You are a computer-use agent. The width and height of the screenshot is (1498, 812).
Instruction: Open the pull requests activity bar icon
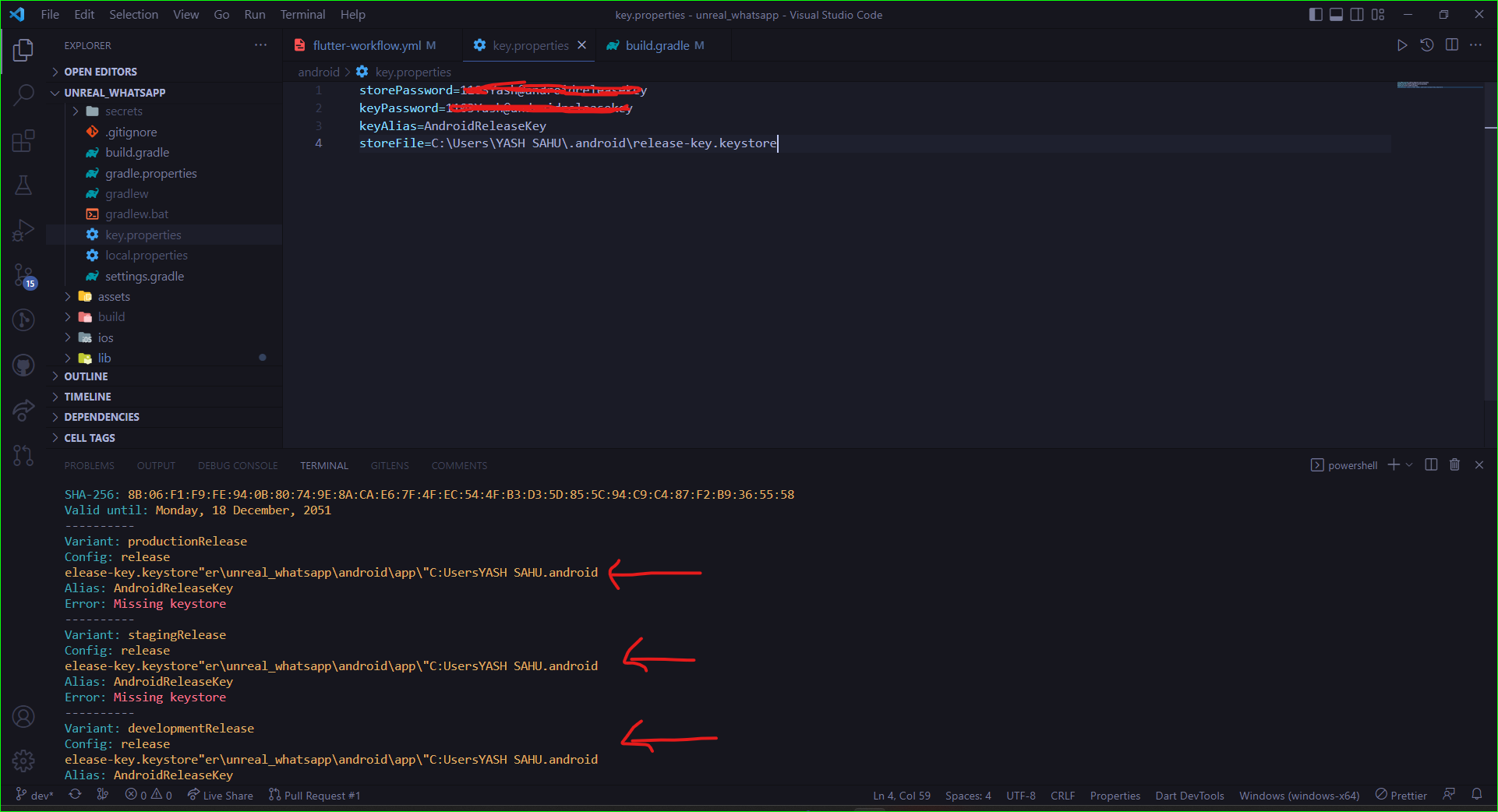[23, 455]
